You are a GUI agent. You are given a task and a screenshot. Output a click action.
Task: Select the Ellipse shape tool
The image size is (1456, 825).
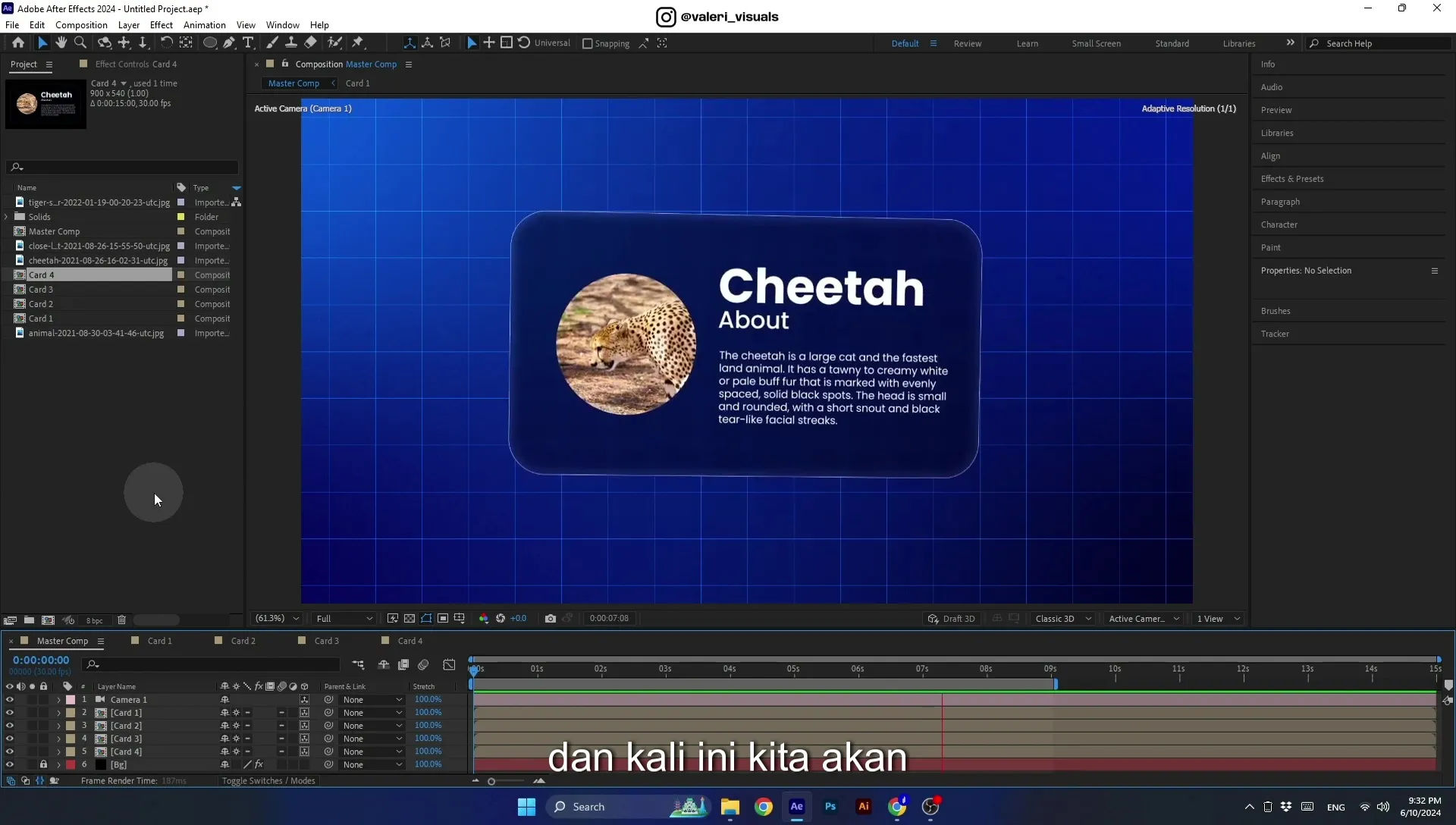210,43
